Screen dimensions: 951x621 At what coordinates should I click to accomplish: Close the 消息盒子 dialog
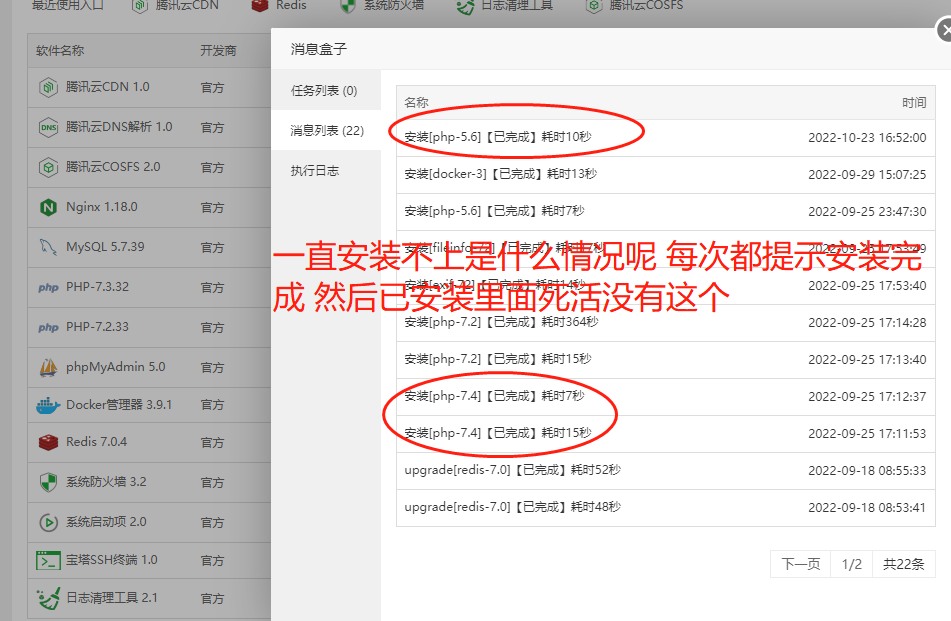click(945, 29)
